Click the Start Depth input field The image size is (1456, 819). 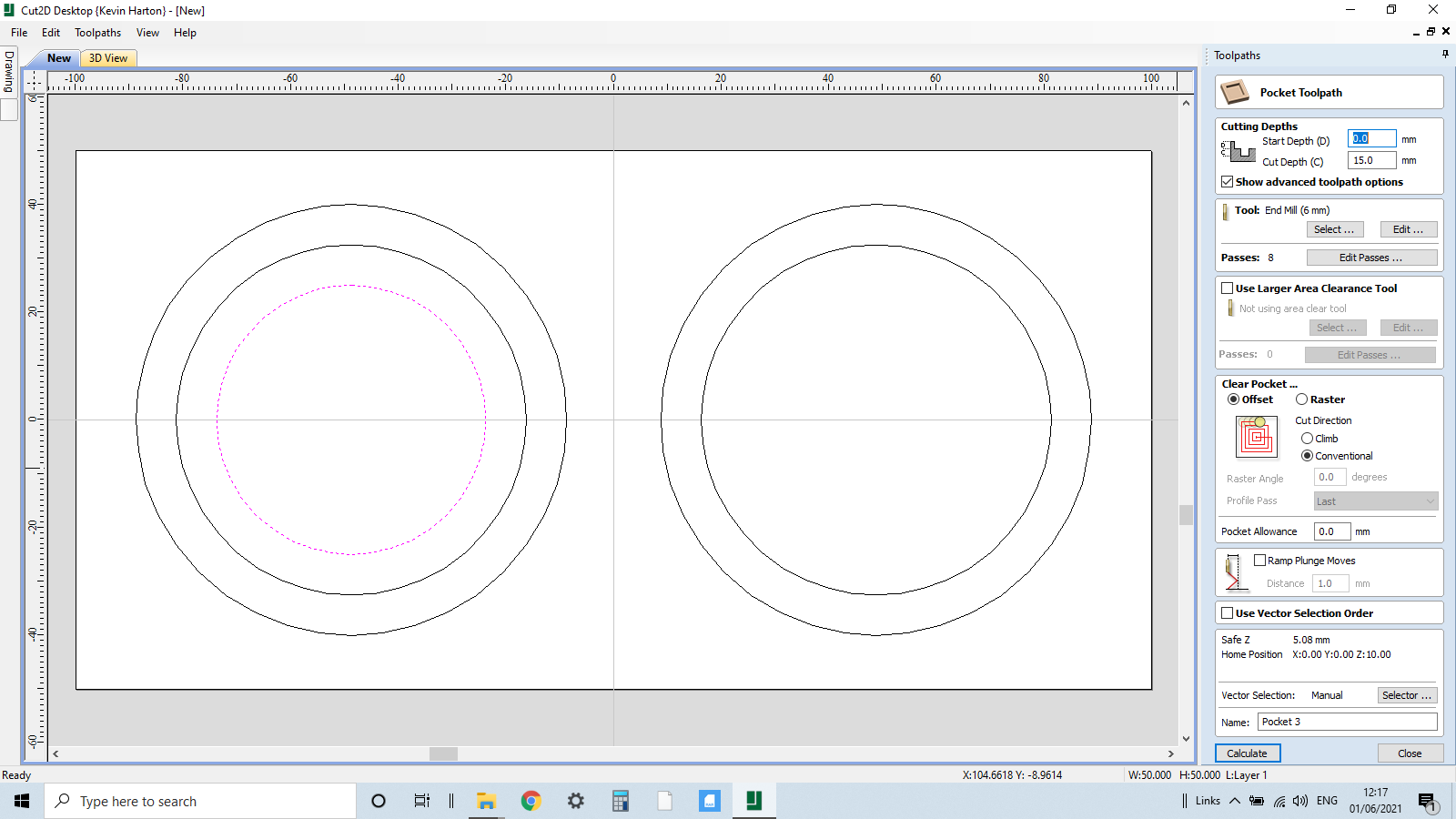(1371, 139)
